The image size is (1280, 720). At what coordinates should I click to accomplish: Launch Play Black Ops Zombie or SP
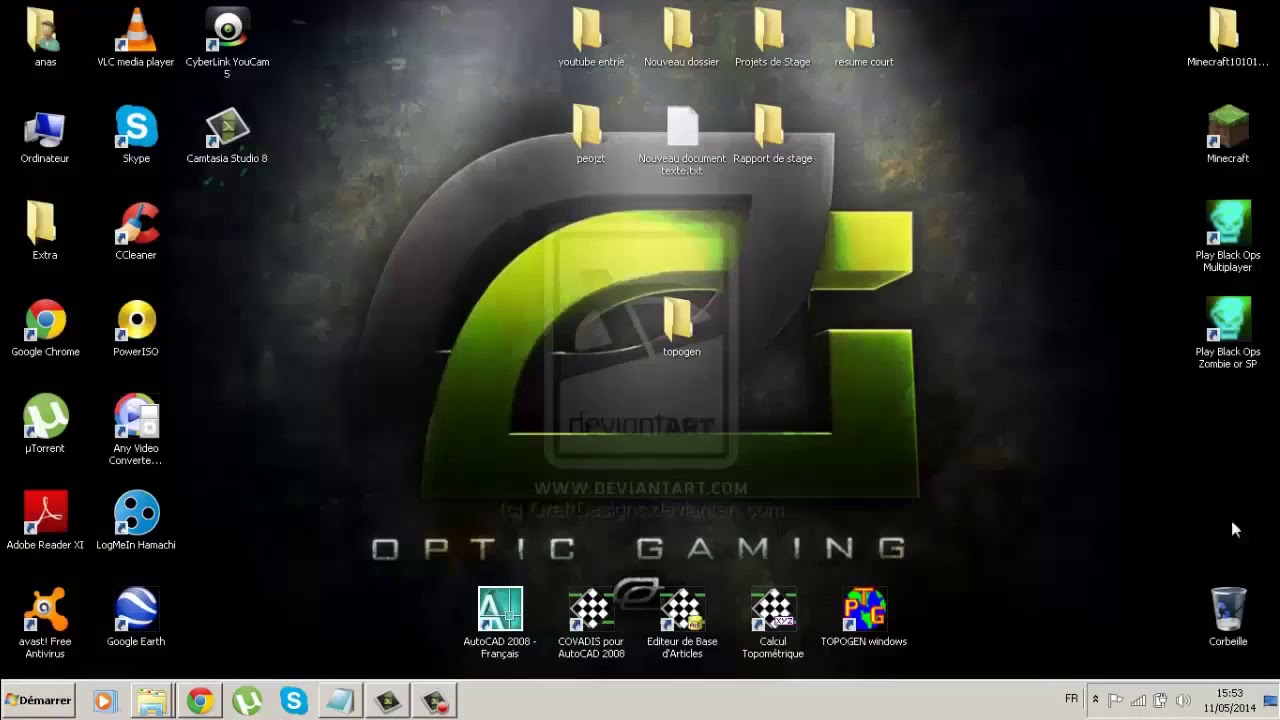1228,334
